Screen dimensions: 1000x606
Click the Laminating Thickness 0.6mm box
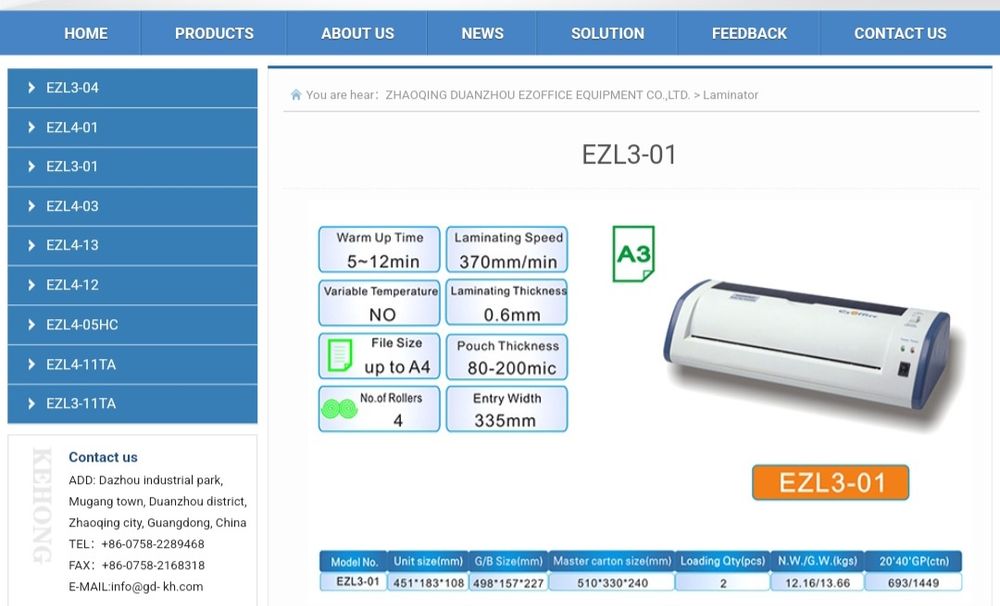(507, 302)
